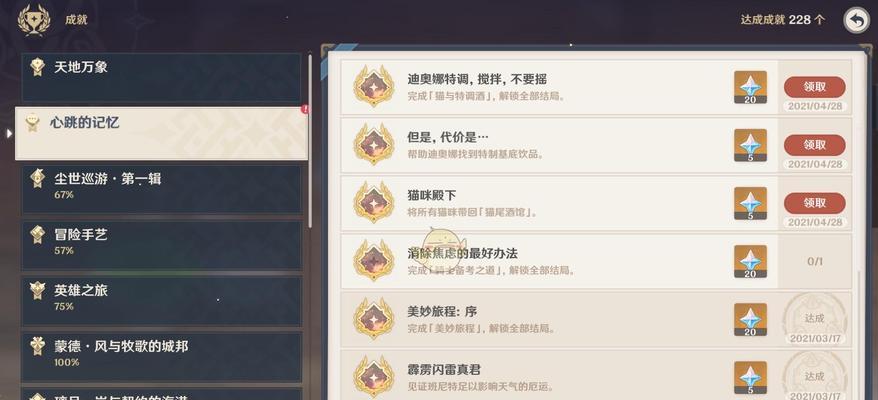Screen dimensions: 878x400
Task: Open 冒险手艺 category at 57%
Action: [161, 245]
